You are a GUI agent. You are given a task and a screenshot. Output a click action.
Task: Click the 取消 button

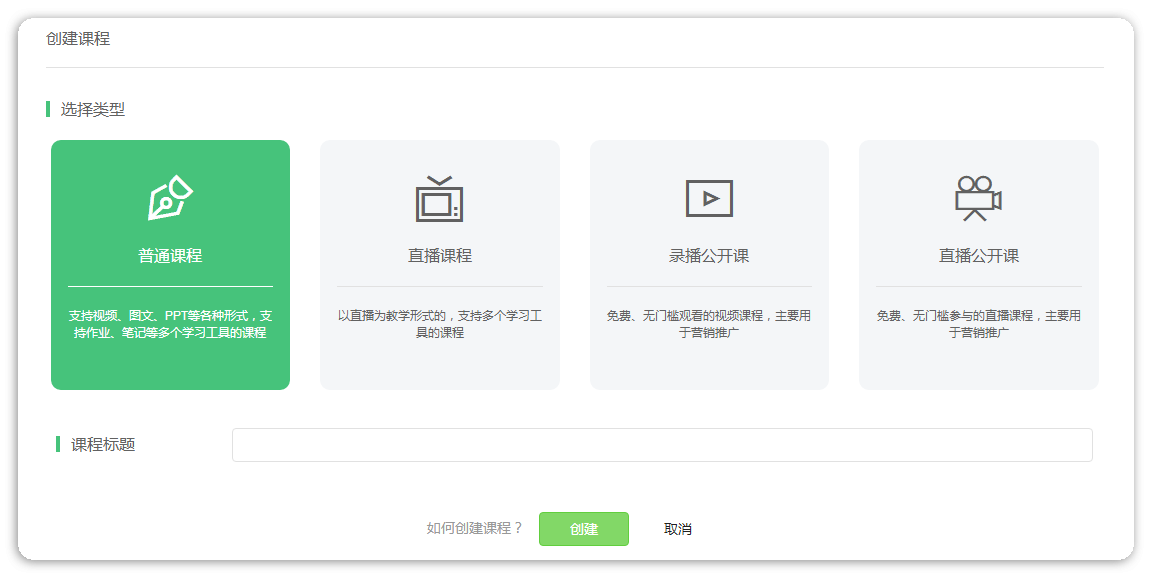[x=678, y=529]
